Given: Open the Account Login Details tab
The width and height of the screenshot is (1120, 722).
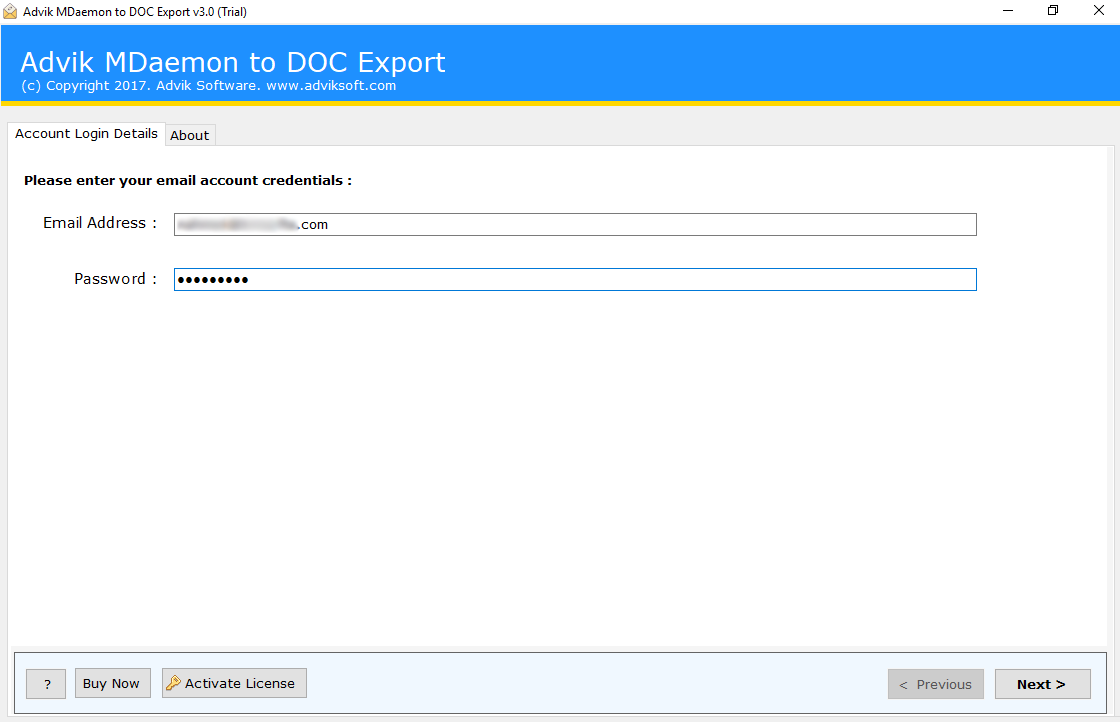Looking at the screenshot, I should coord(86,134).
